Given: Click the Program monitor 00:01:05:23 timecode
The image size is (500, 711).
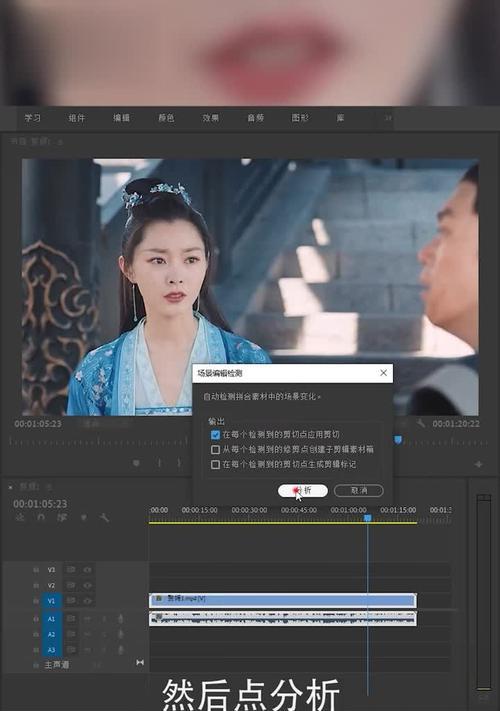Looking at the screenshot, I should [x=38, y=424].
